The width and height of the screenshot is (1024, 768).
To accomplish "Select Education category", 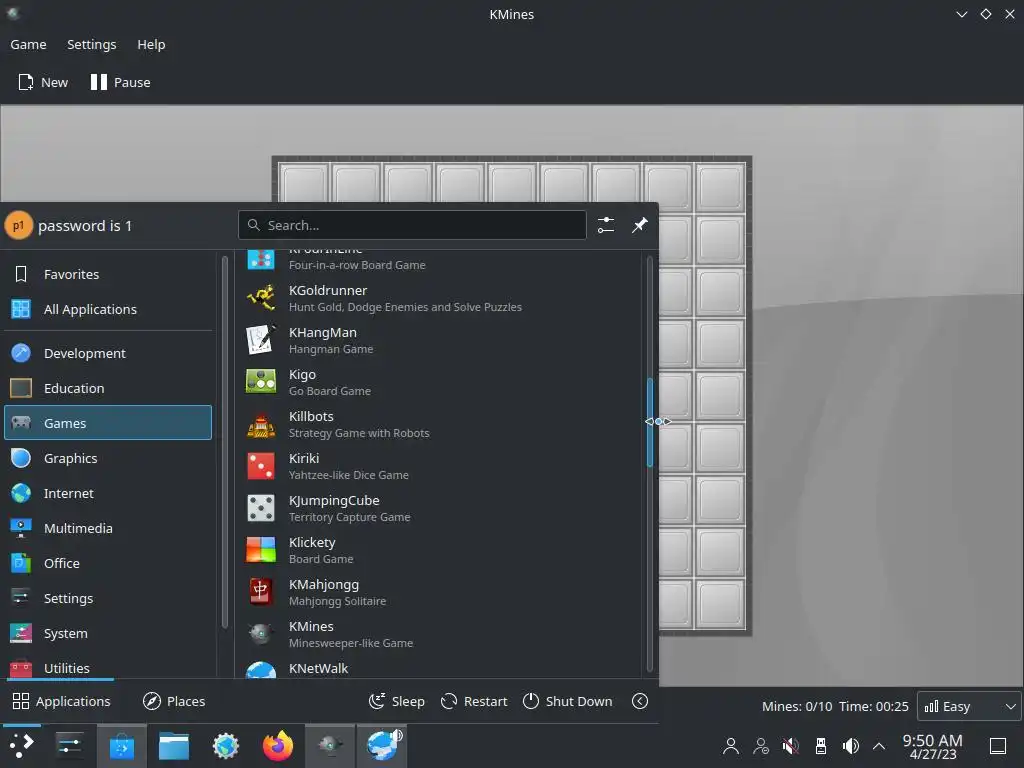I will [108, 388].
